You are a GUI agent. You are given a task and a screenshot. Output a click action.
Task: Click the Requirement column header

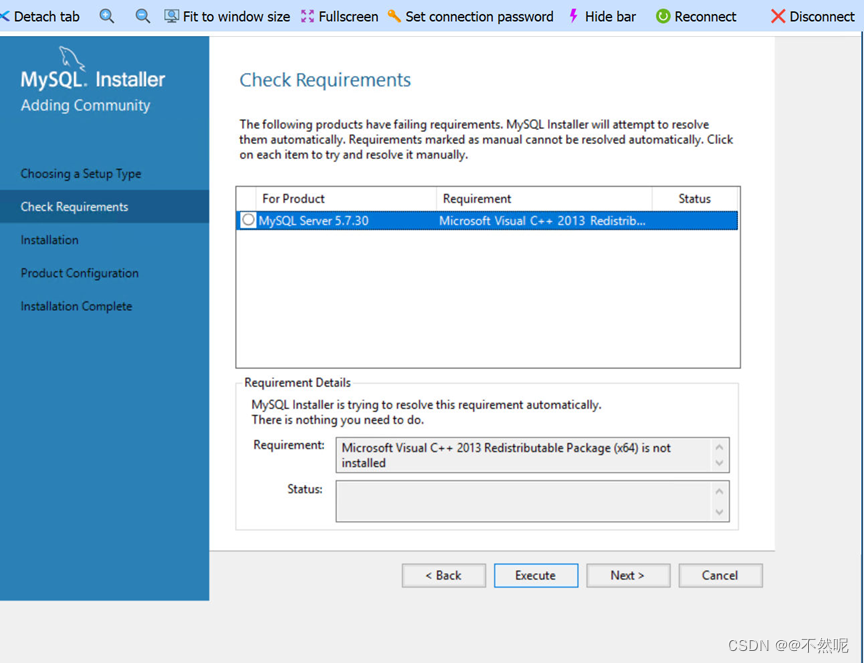(x=544, y=198)
